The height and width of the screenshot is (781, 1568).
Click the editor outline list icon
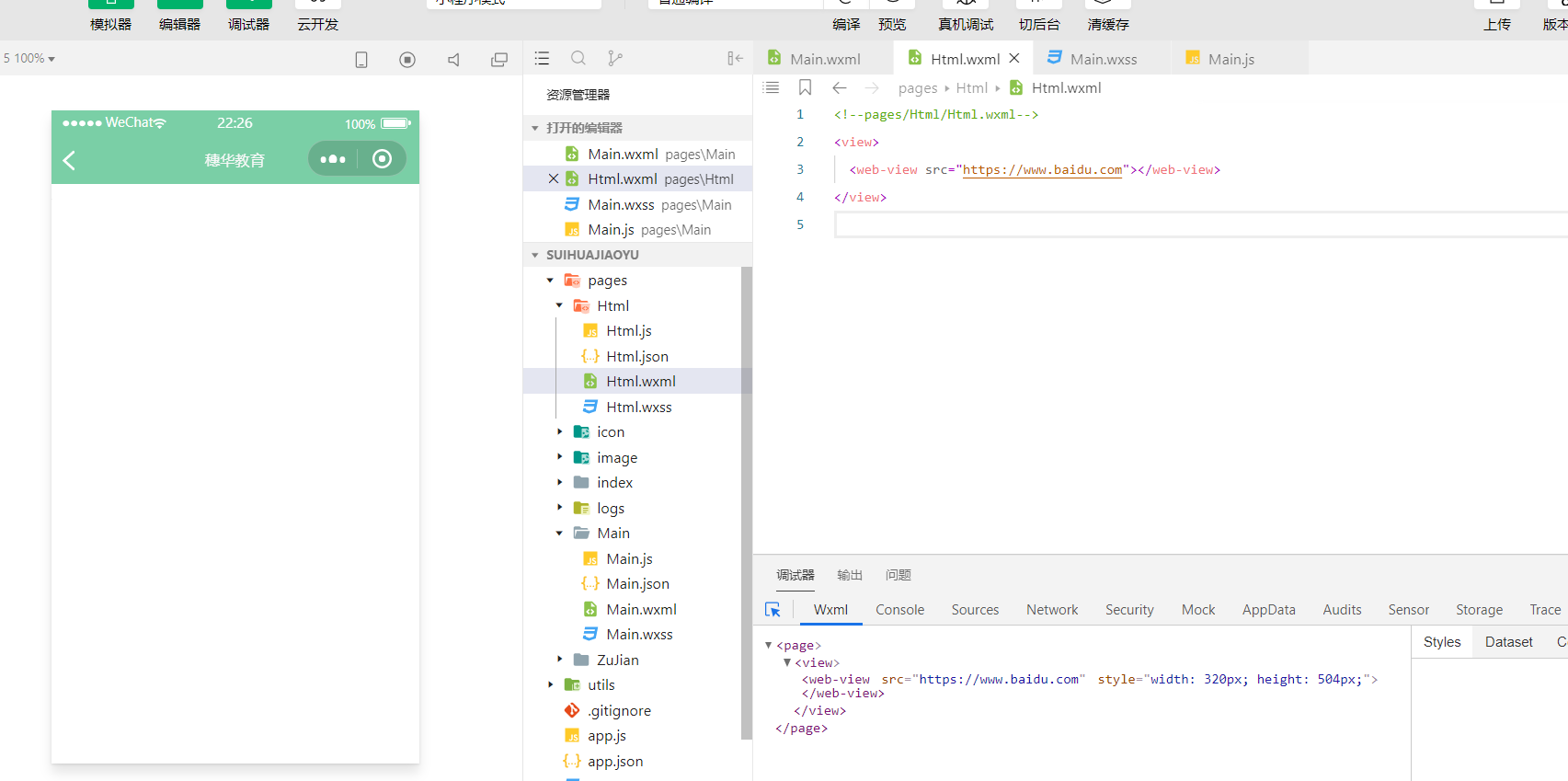tap(771, 87)
